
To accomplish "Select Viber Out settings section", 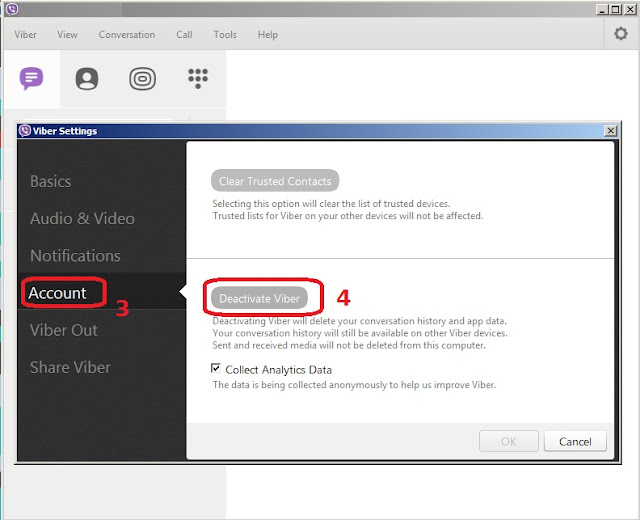I will click(64, 330).
